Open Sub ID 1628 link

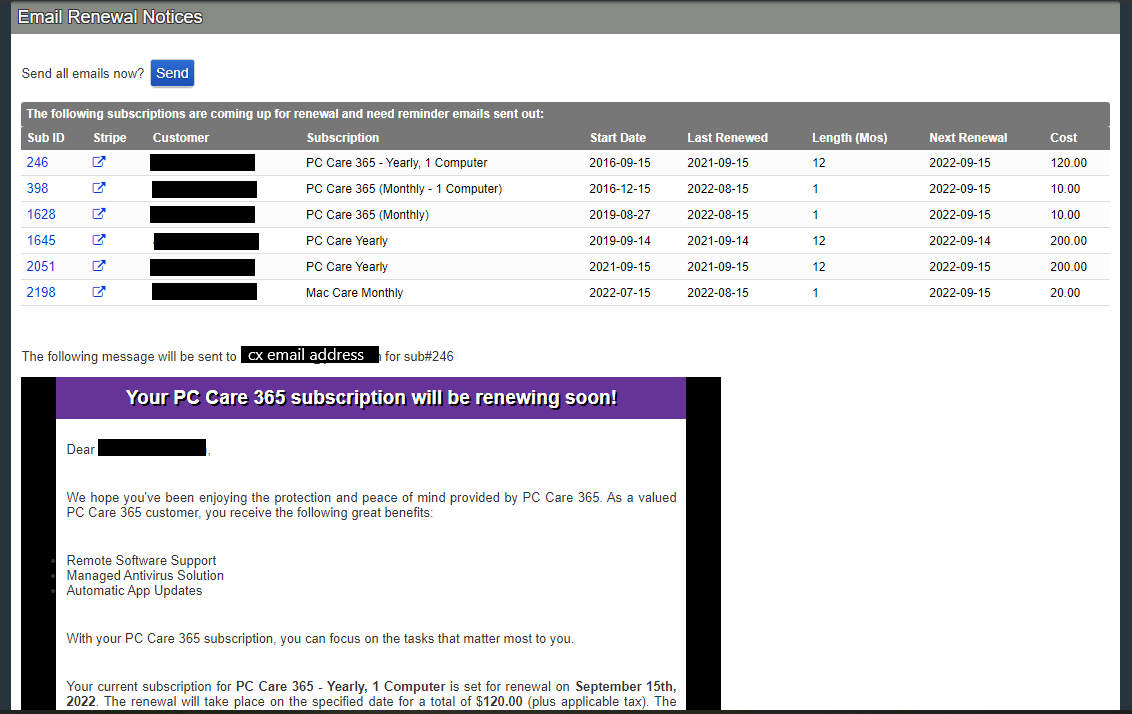click(41, 214)
